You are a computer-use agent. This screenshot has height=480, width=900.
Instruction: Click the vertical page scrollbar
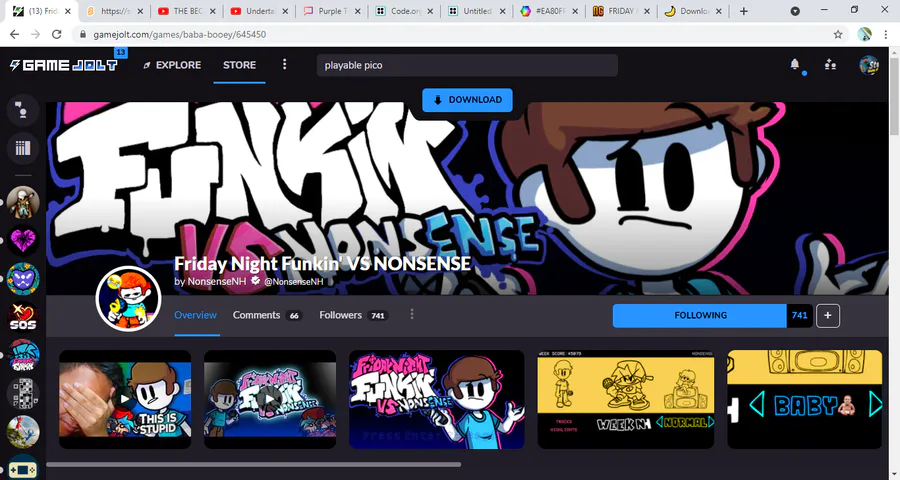894,97
